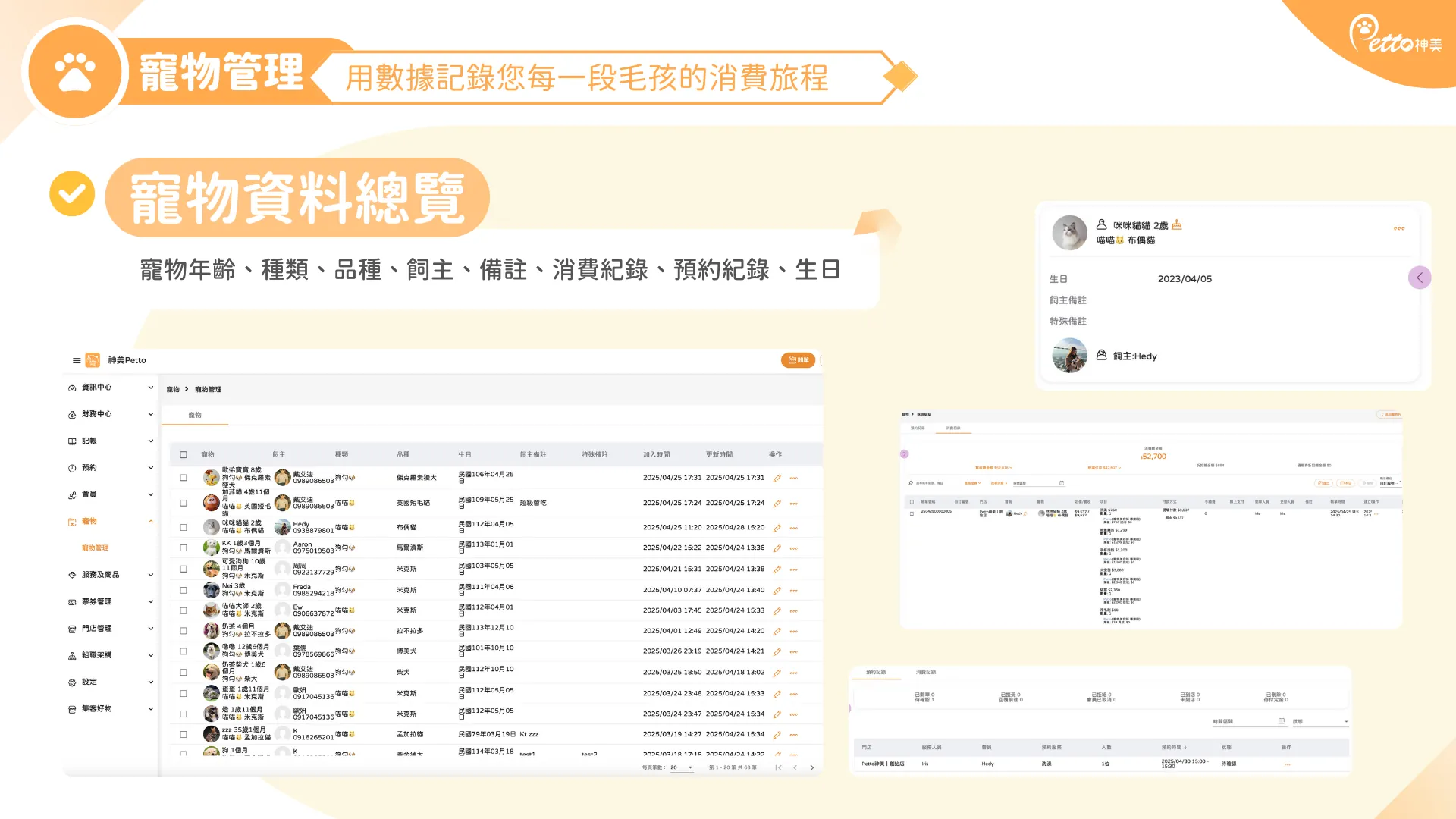The width and height of the screenshot is (1456, 819).
Task: Click pencil icon for the zzz 35歲 row
Action: (777, 735)
